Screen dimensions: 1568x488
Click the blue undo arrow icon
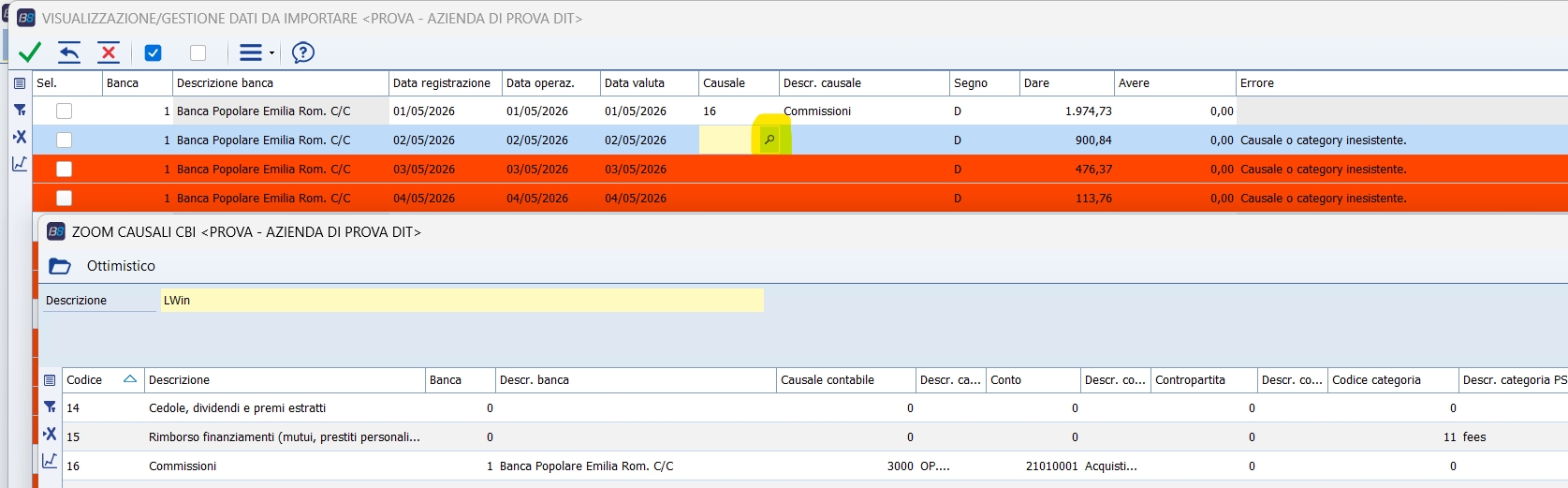(x=69, y=52)
